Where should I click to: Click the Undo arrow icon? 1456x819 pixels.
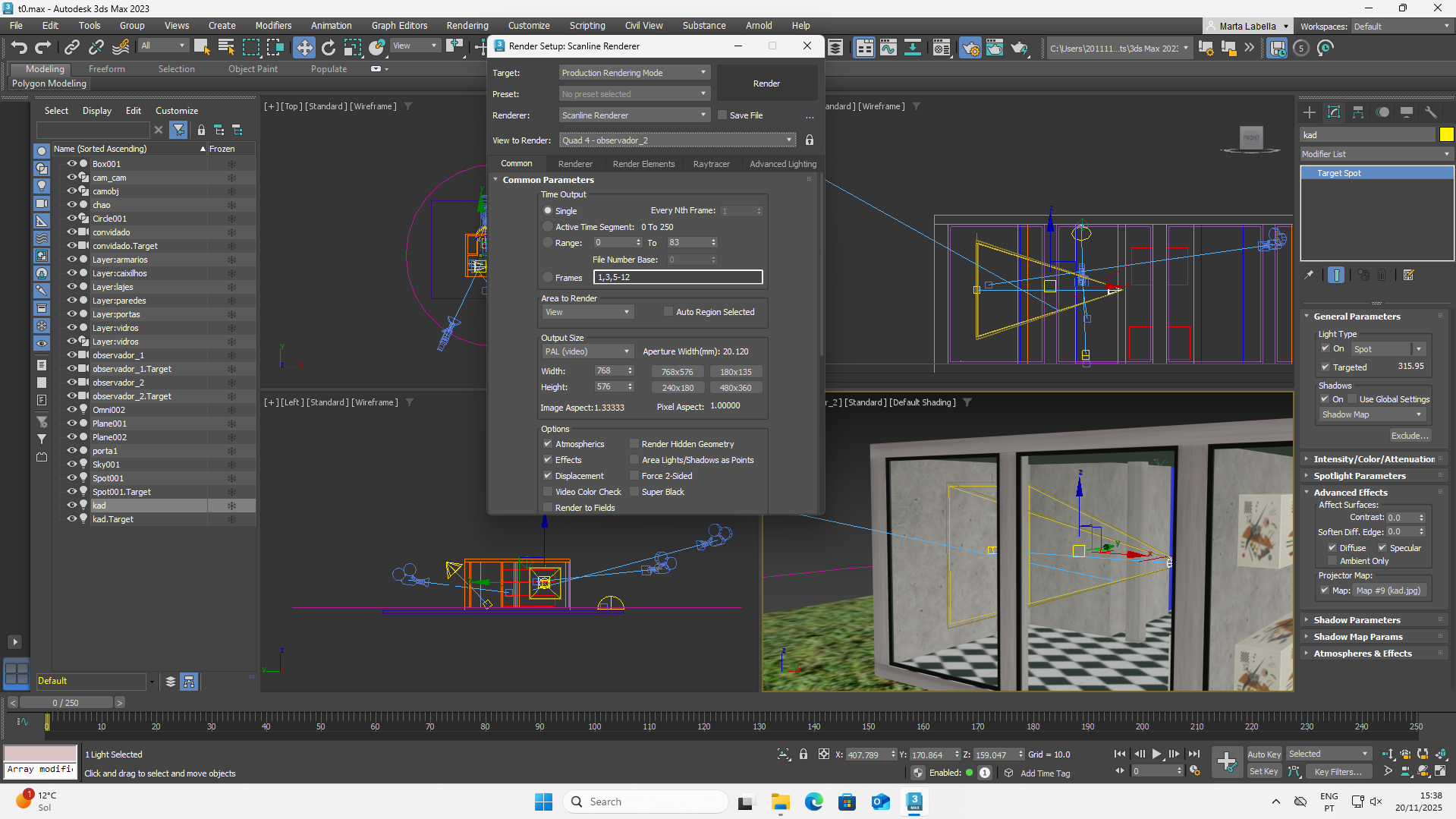coord(19,48)
